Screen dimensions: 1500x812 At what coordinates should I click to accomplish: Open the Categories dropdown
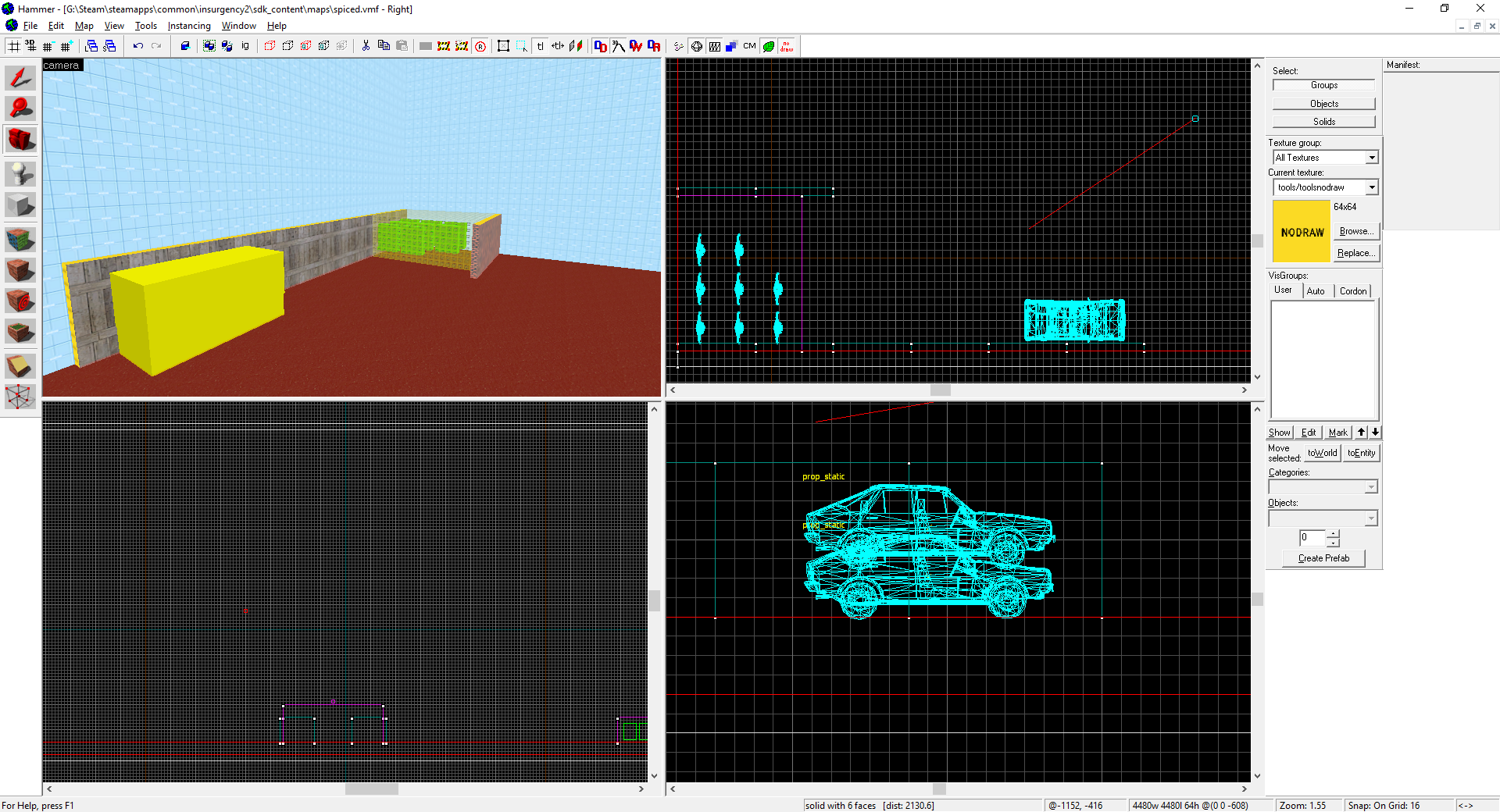1371,487
